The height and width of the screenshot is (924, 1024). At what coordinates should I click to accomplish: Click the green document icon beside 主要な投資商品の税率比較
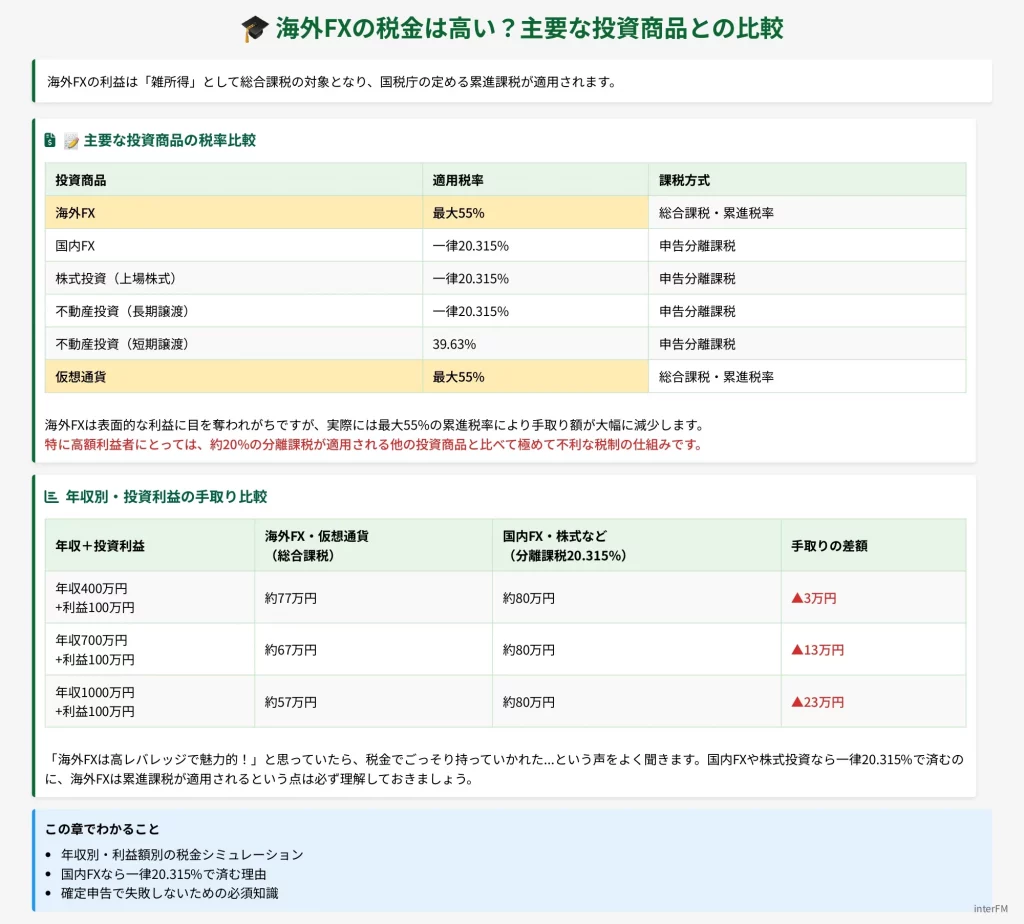pos(50,141)
